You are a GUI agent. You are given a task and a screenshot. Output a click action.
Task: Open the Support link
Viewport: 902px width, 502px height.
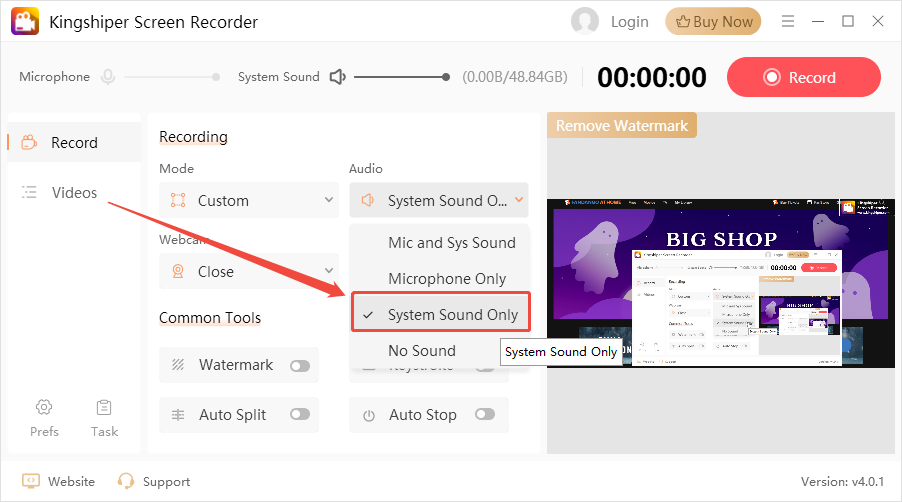tap(166, 482)
